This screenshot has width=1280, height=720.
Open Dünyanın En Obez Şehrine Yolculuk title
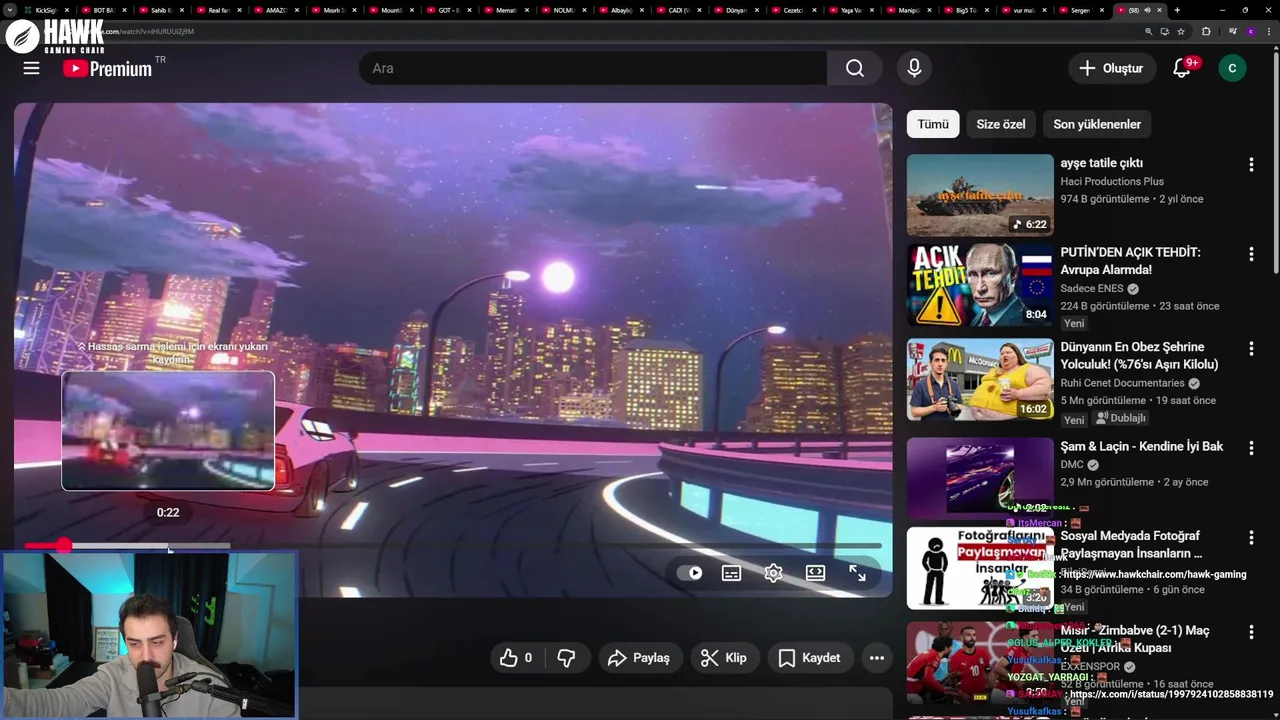[1140, 355]
